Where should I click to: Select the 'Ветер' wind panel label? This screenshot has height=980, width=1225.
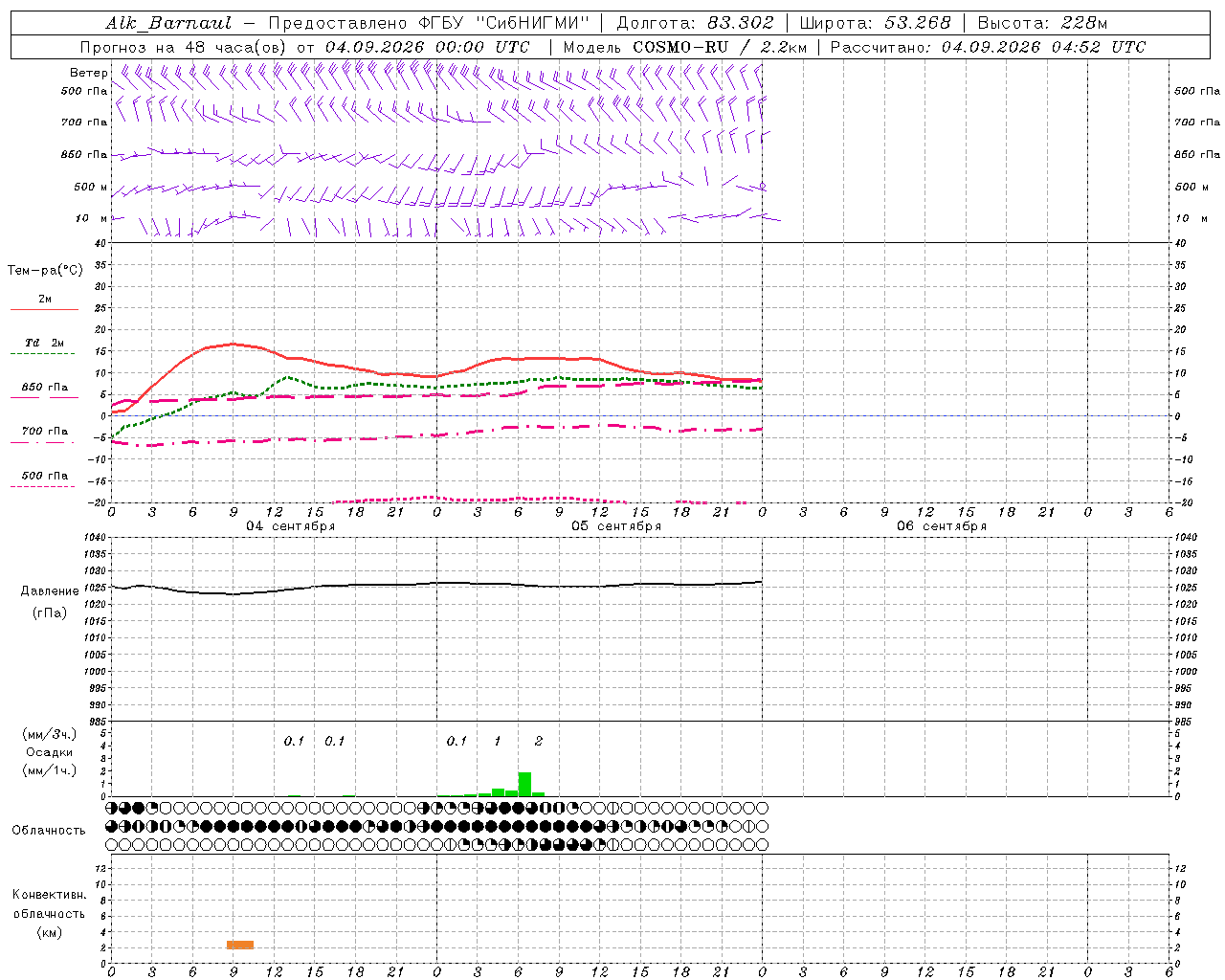pyautogui.click(x=88, y=73)
